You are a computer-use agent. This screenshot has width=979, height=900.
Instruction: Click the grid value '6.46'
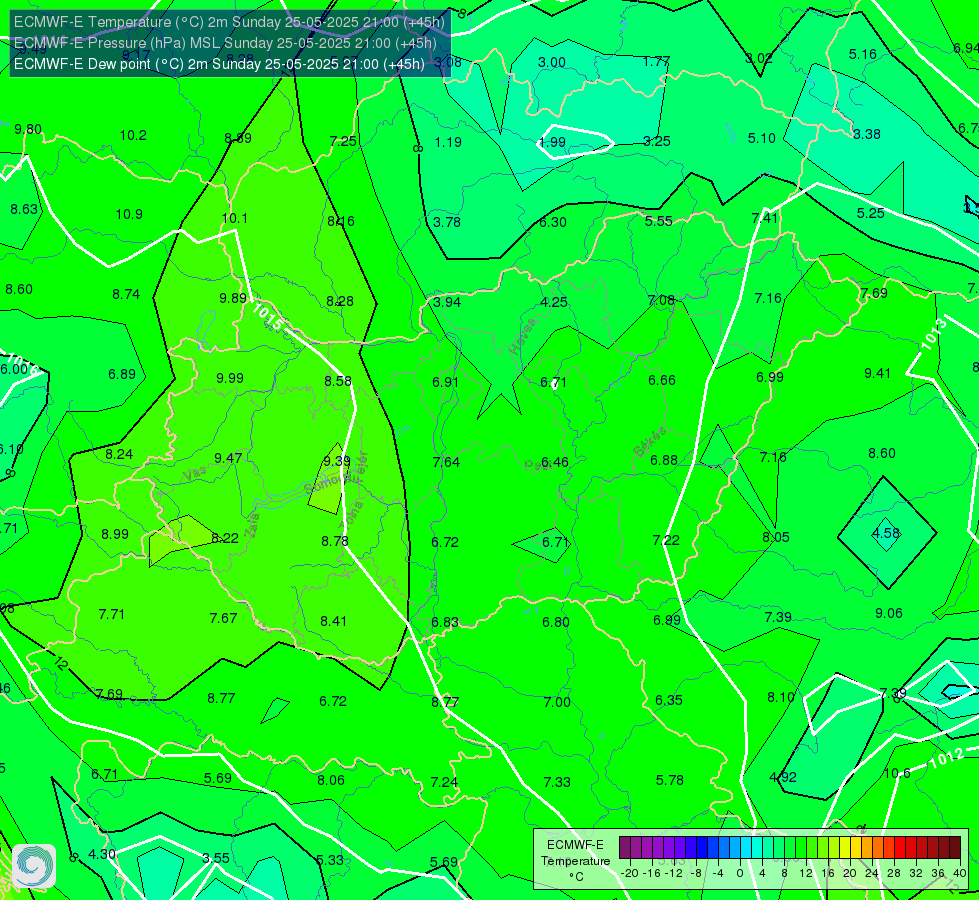tap(554, 462)
